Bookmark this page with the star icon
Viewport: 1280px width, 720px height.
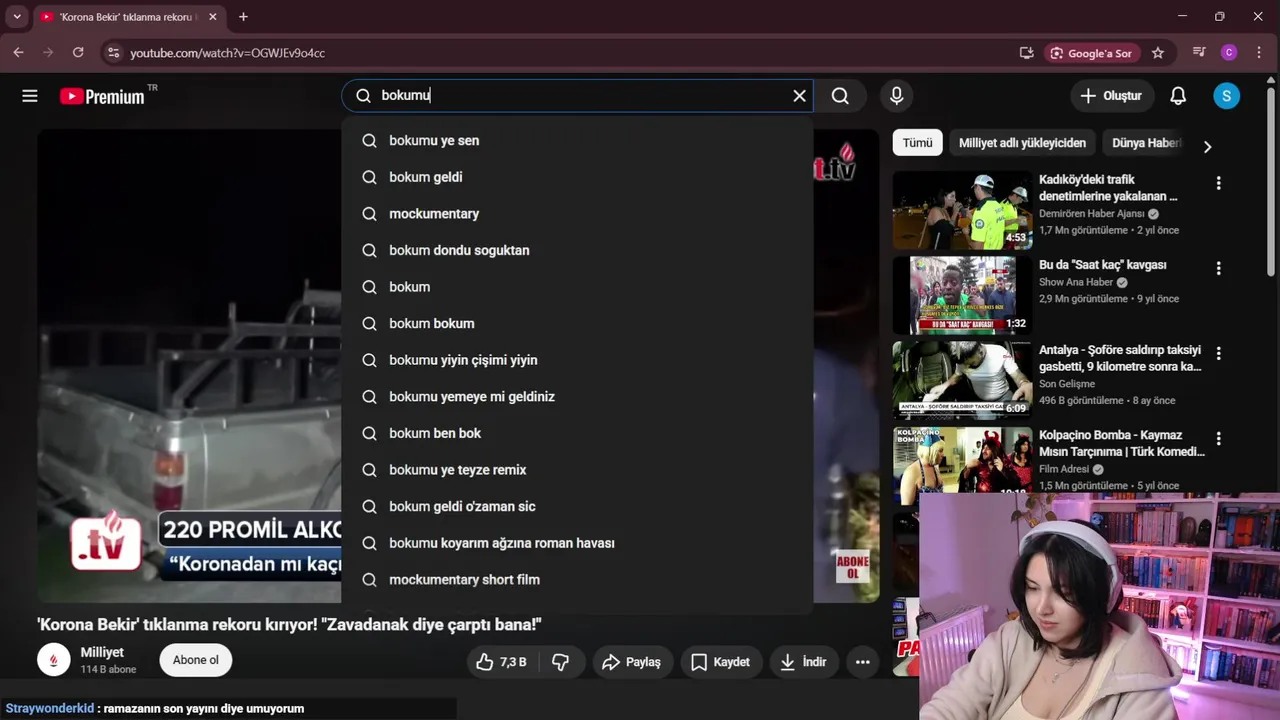(x=1158, y=53)
